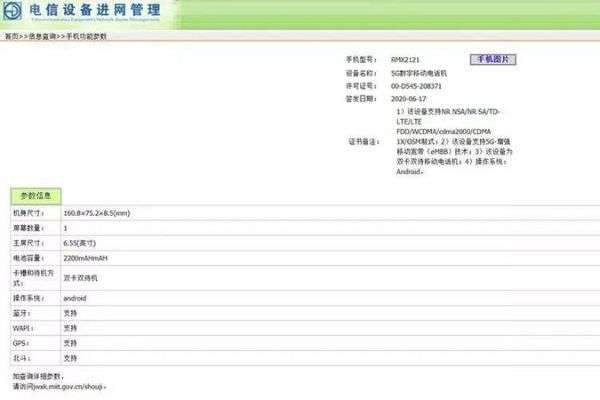
Task: Click the model number RMX2121
Action: click(x=405, y=60)
